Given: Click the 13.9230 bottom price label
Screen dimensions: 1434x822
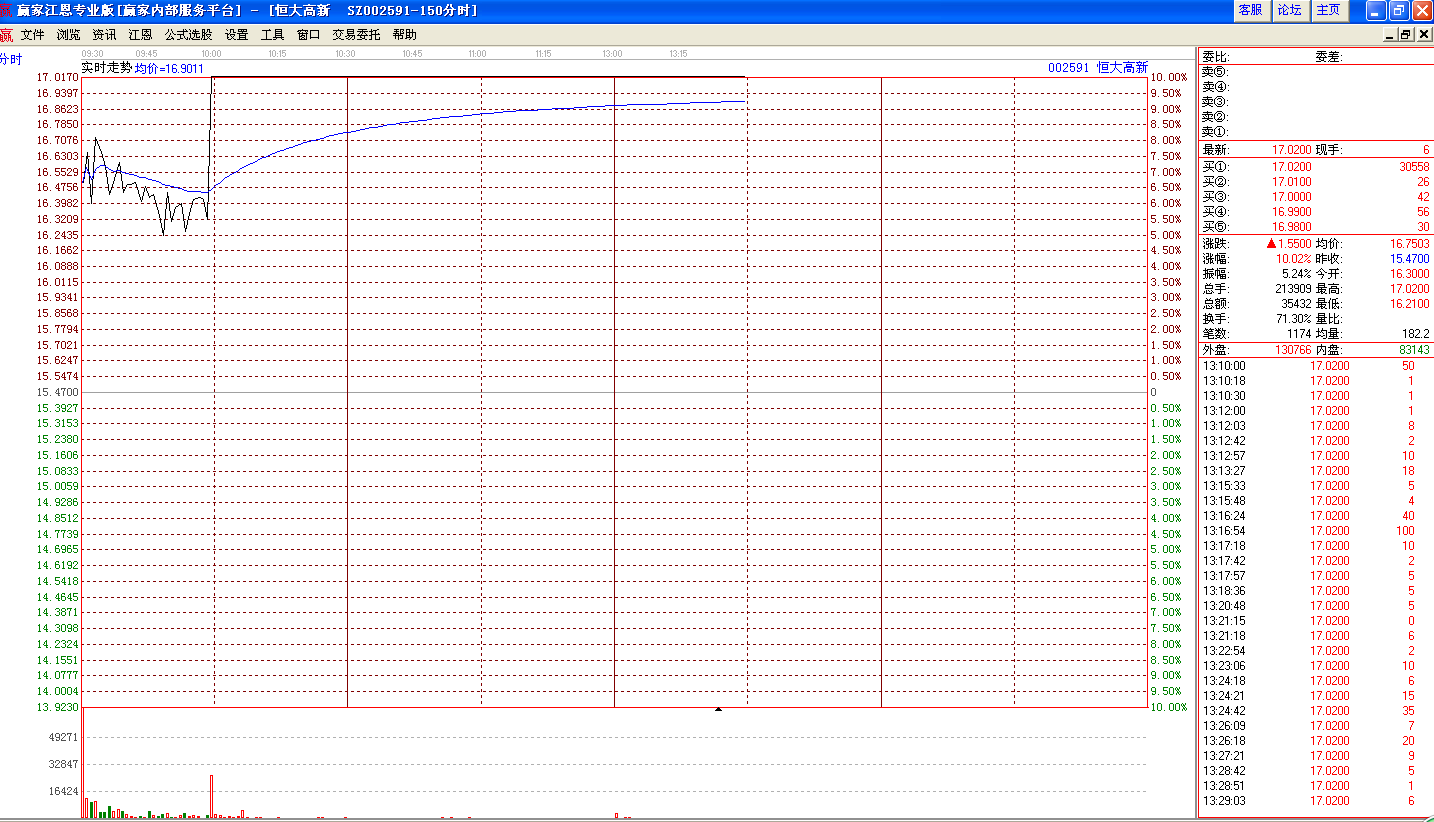Looking at the screenshot, I should click(58, 707).
